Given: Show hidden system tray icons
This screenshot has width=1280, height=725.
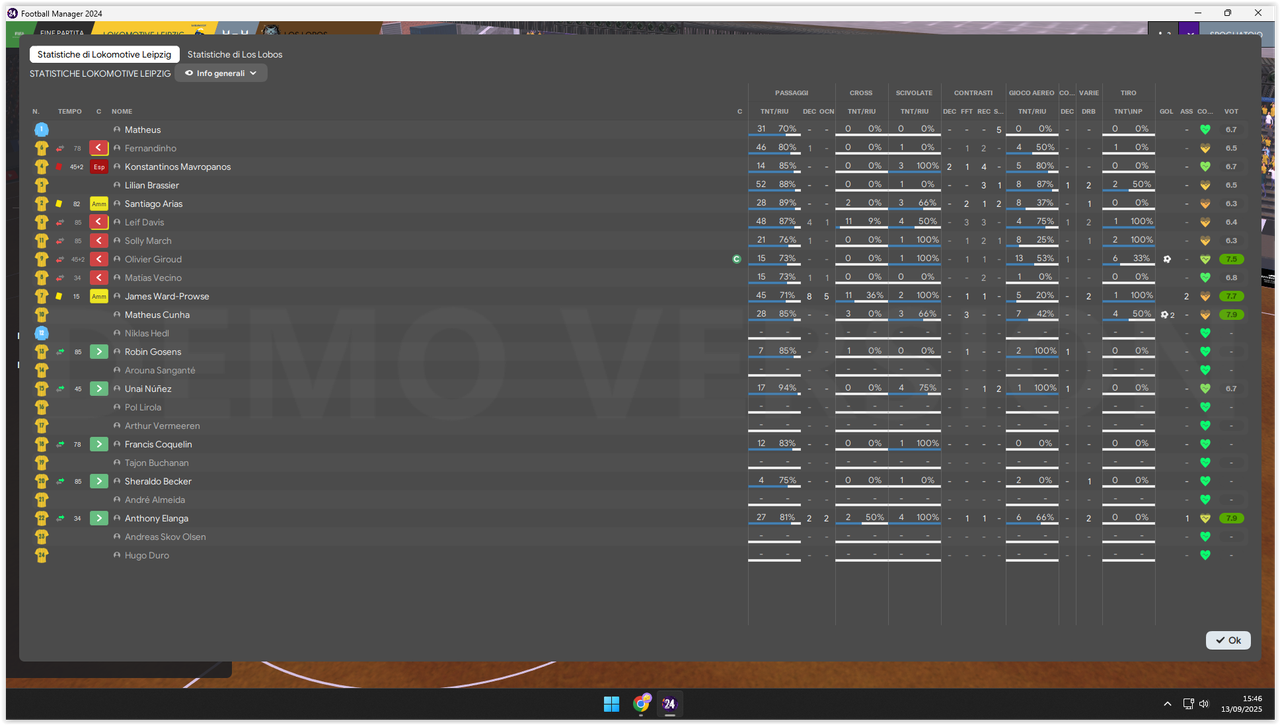Looking at the screenshot, I should [x=1167, y=704].
